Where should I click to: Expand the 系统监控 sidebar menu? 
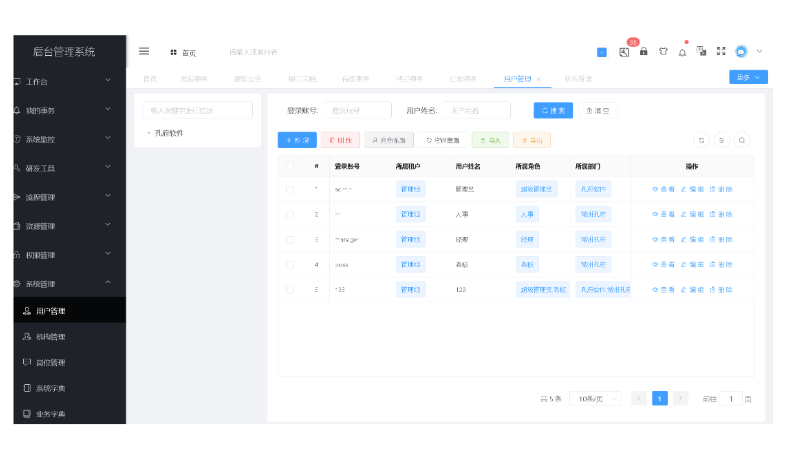[70, 139]
